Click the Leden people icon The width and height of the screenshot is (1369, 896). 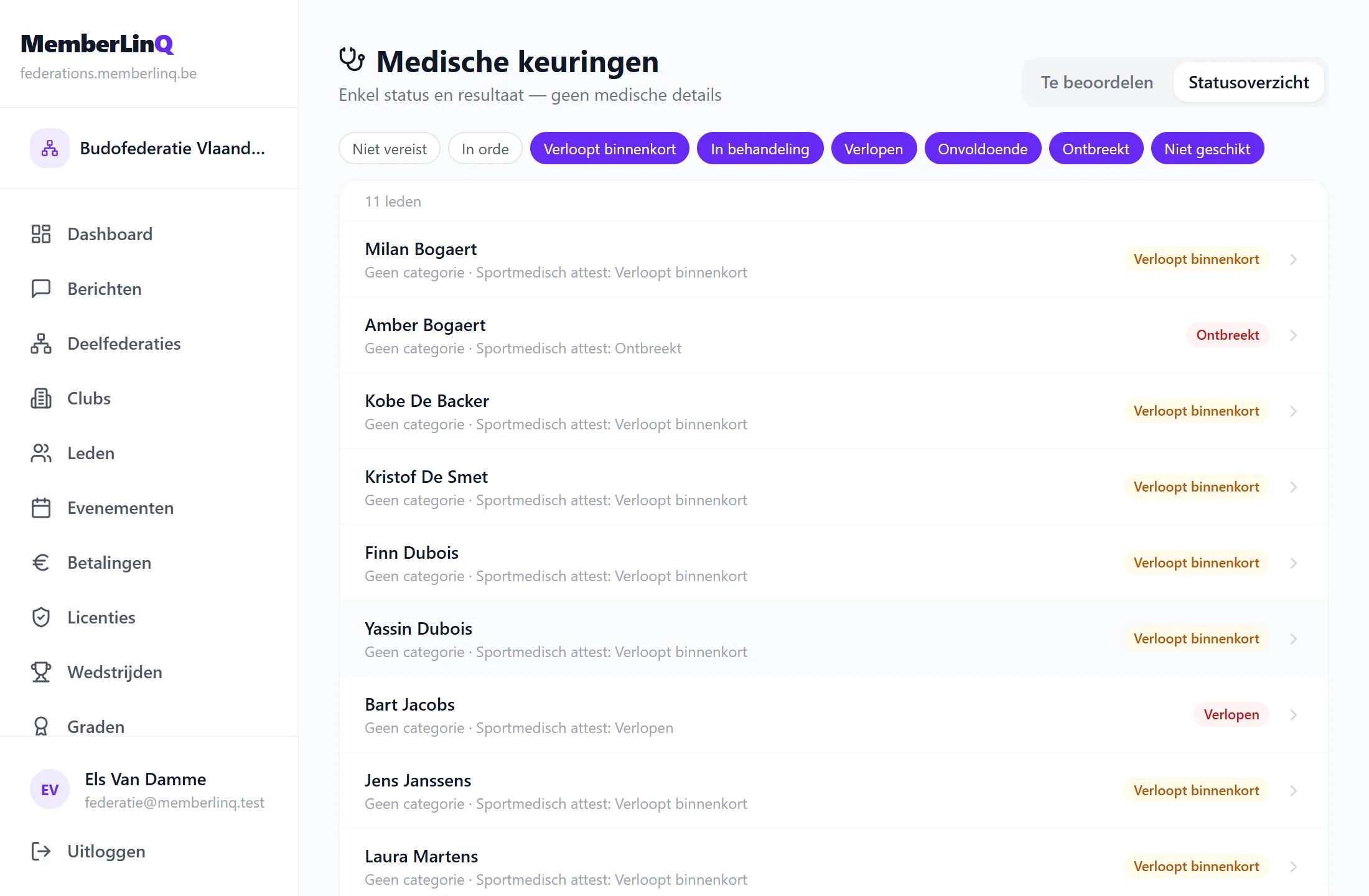[41, 453]
